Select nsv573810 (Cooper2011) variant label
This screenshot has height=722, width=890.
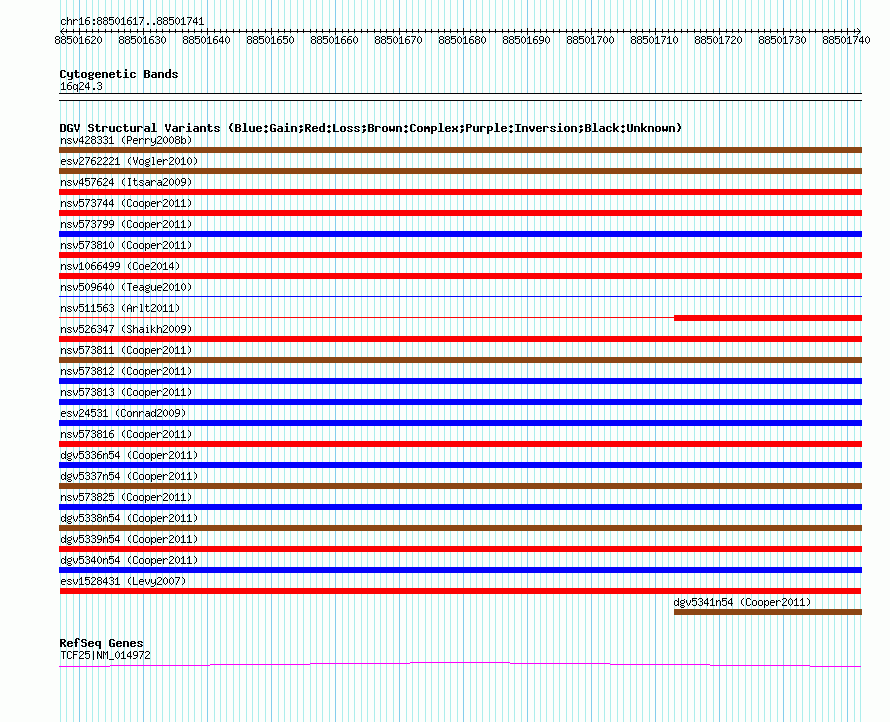126,245
